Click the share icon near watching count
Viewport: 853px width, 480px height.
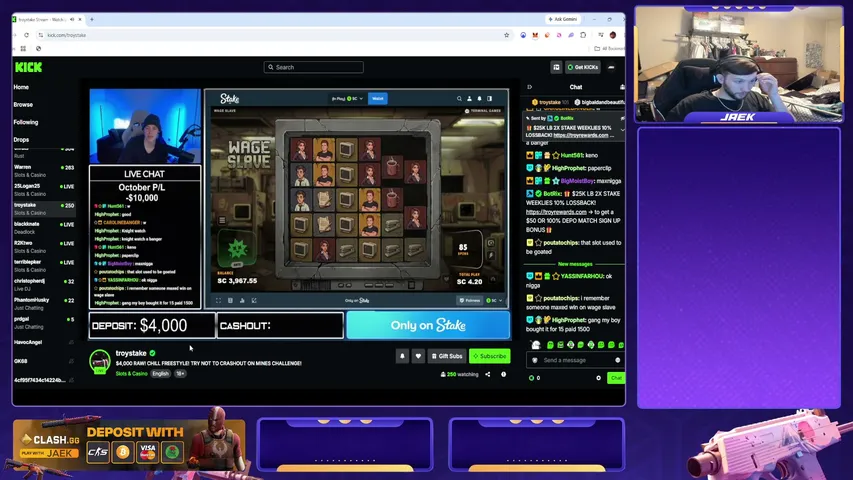(487, 374)
